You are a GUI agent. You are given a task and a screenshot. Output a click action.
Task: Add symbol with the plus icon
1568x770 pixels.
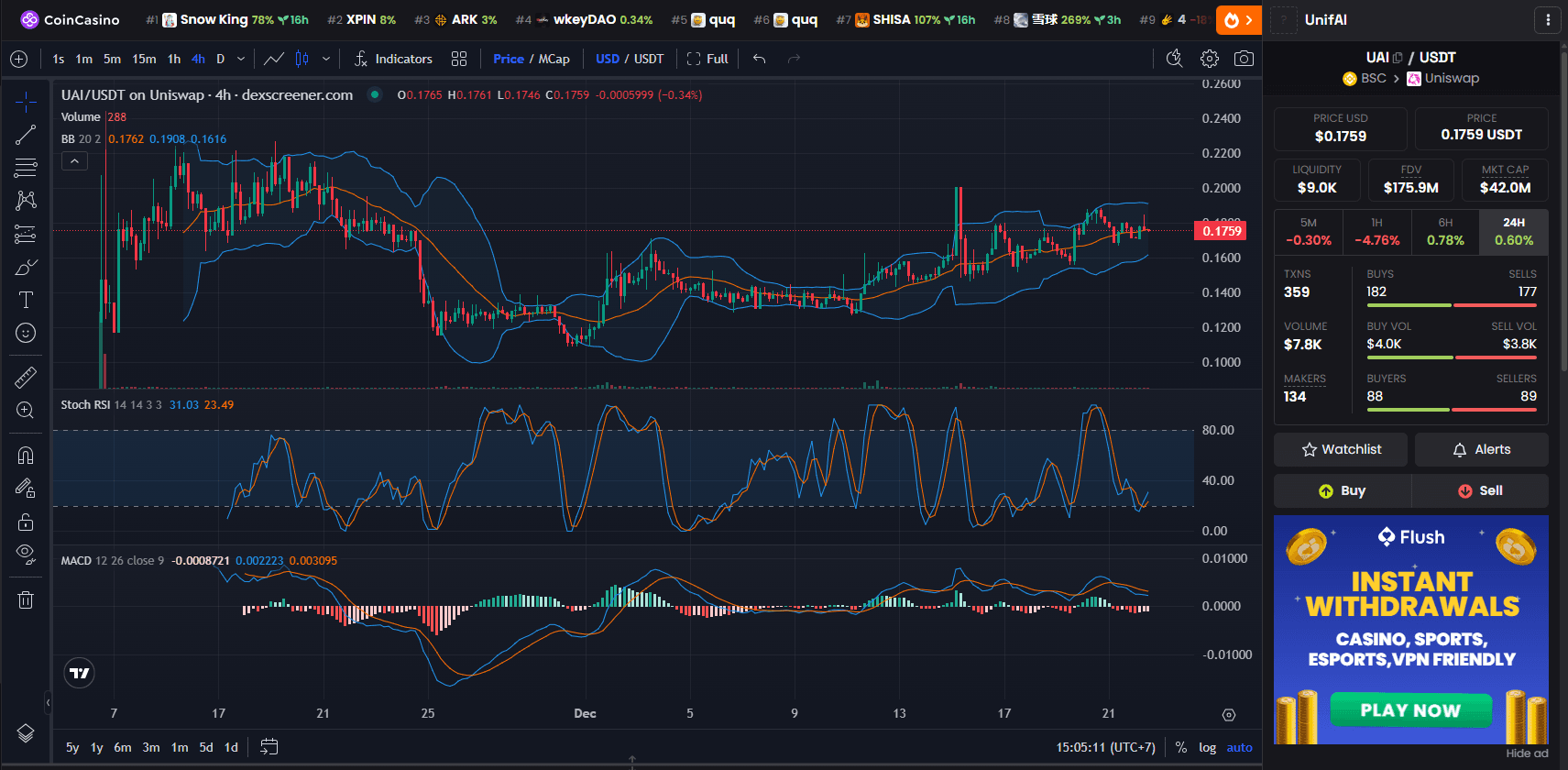pos(18,59)
